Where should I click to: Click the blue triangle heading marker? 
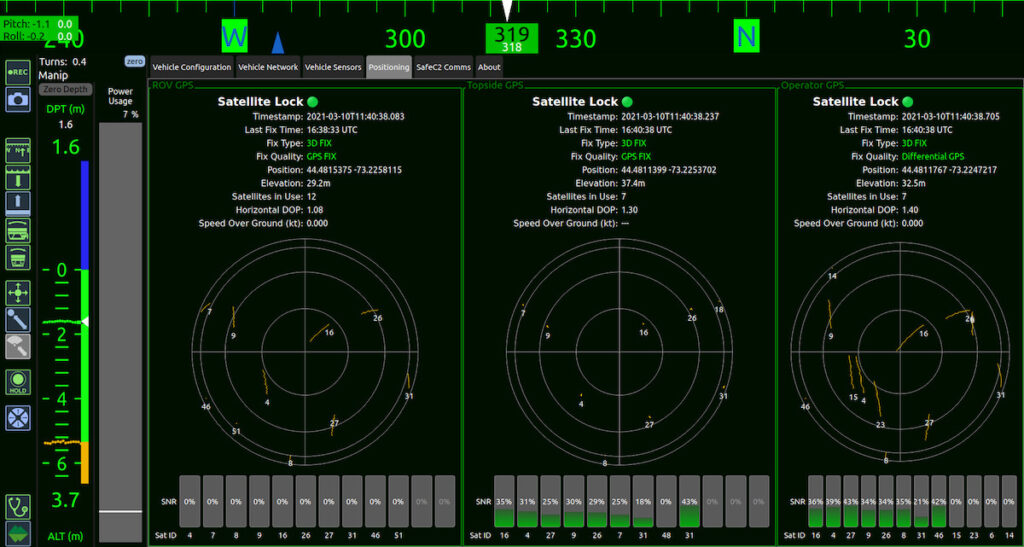click(278, 42)
